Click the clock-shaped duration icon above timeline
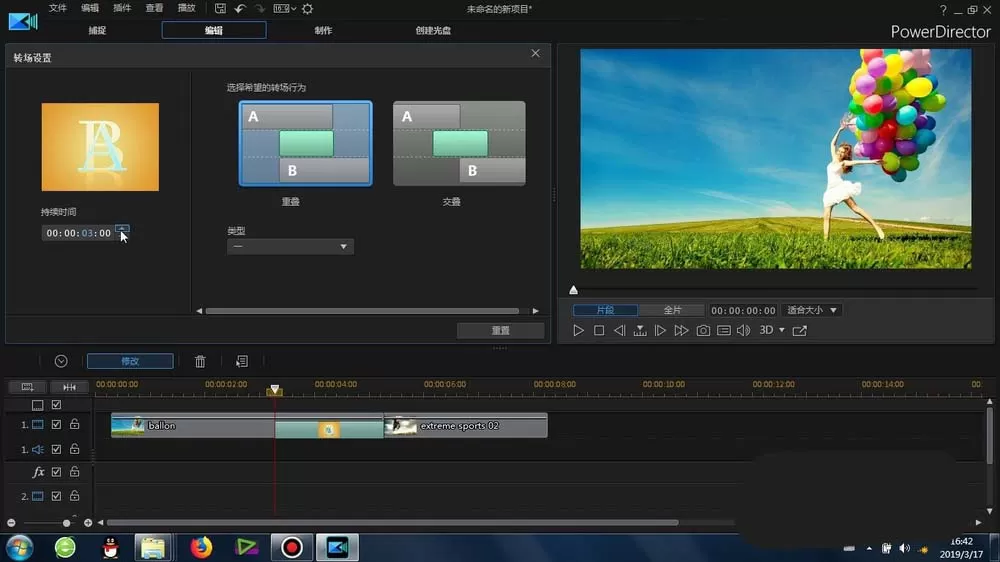The height and width of the screenshot is (562, 1000). coord(61,361)
